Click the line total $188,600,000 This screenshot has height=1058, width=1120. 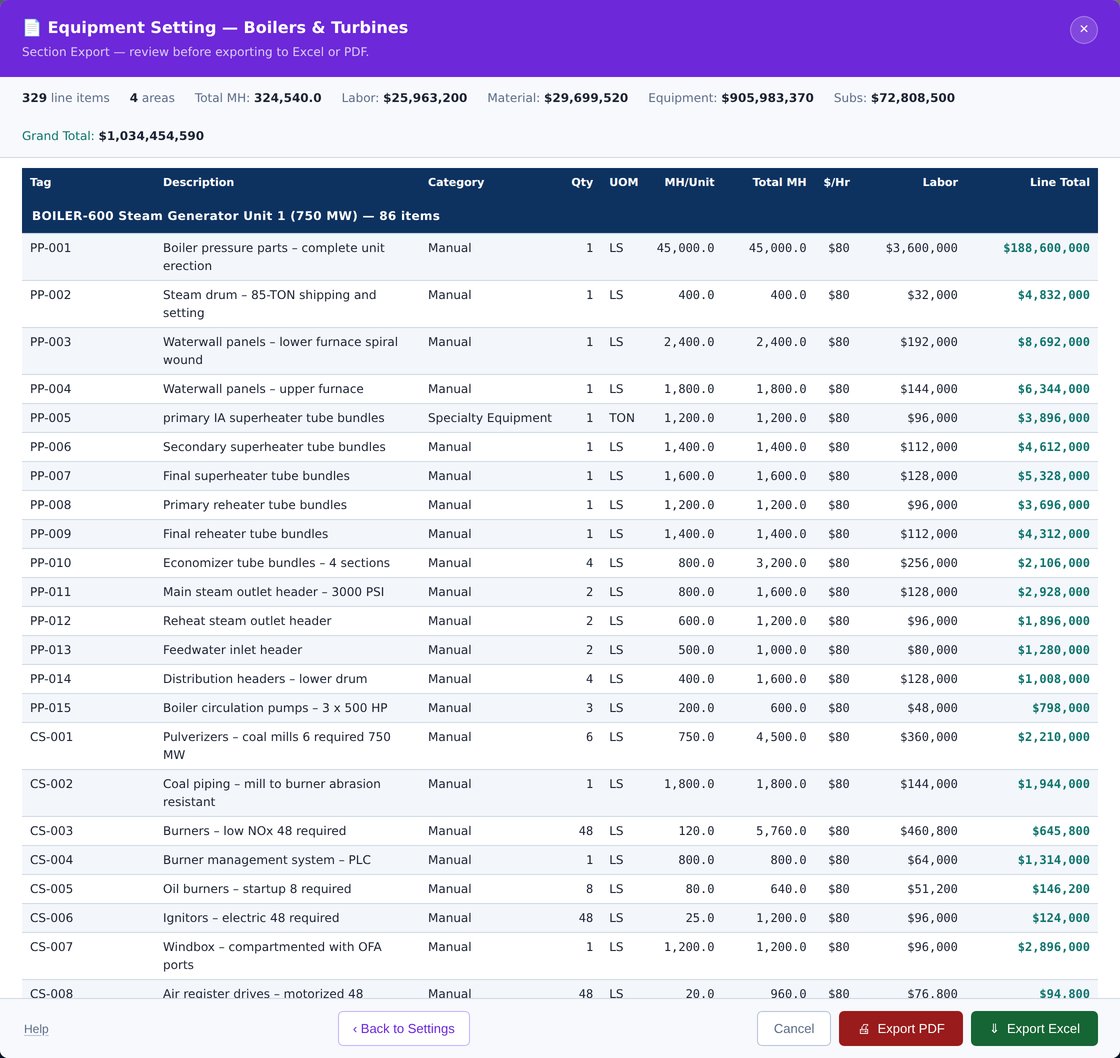point(1046,248)
